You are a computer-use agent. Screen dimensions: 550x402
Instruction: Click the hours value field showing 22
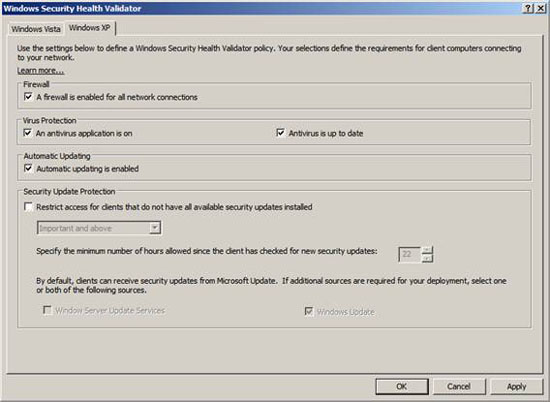coord(409,255)
